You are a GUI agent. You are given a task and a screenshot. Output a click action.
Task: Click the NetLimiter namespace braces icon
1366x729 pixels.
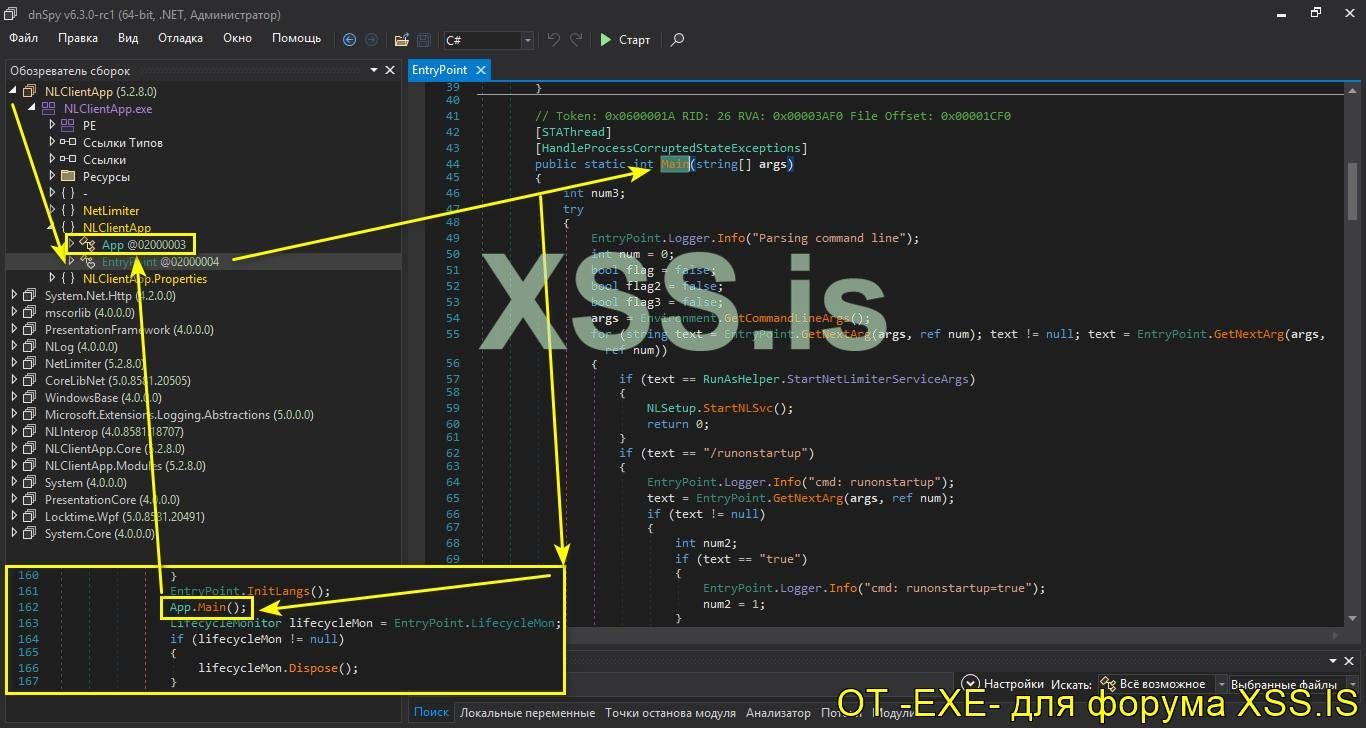[x=67, y=210]
